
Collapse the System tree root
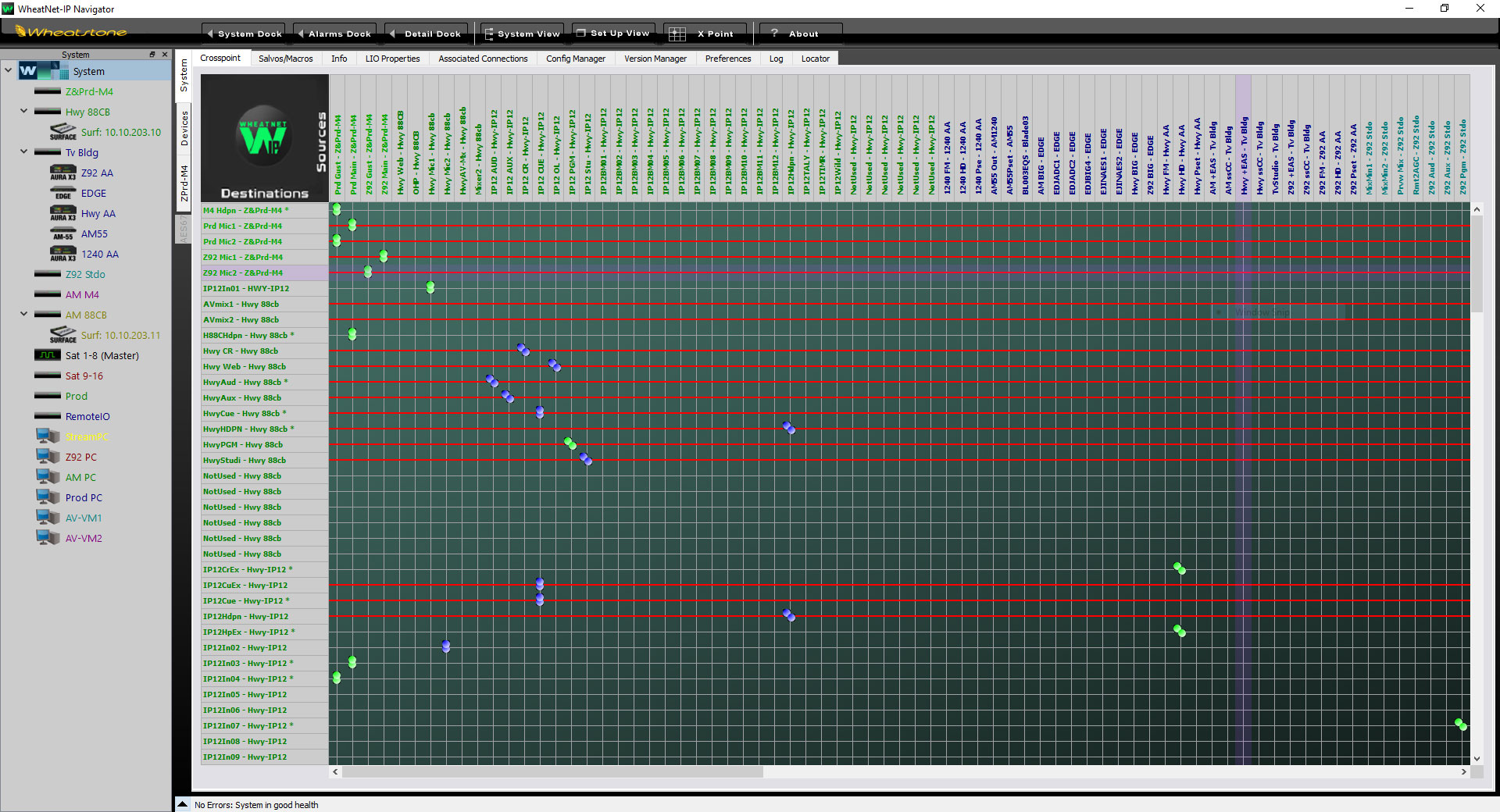pos(8,70)
